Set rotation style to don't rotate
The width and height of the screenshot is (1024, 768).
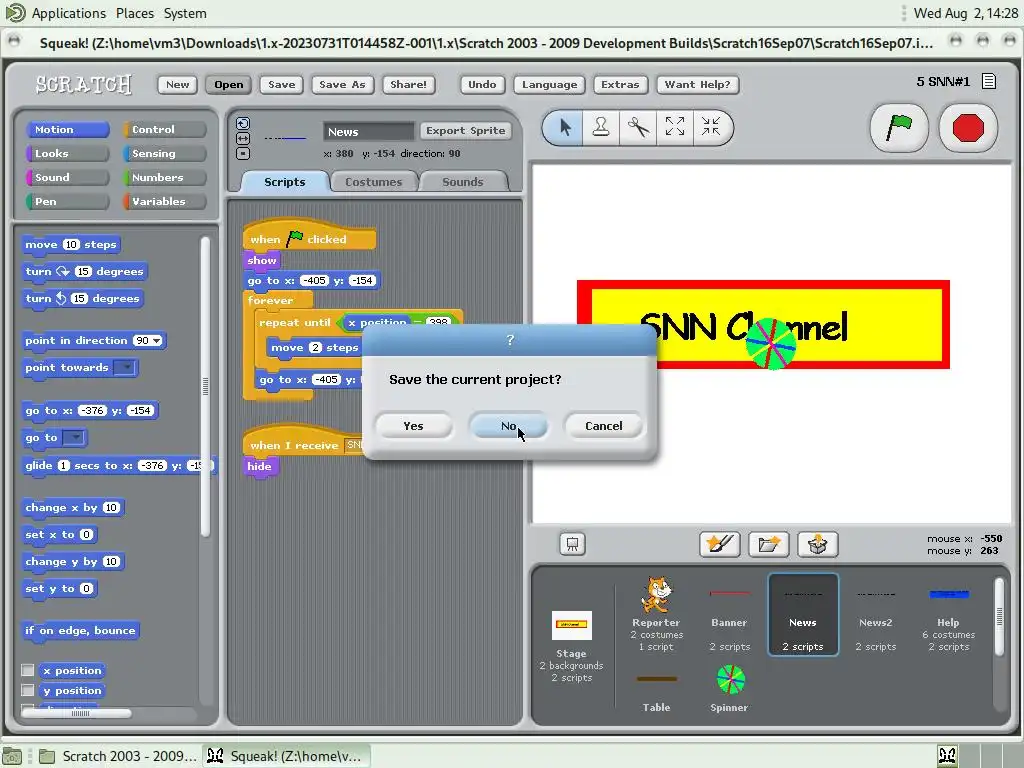[243, 154]
